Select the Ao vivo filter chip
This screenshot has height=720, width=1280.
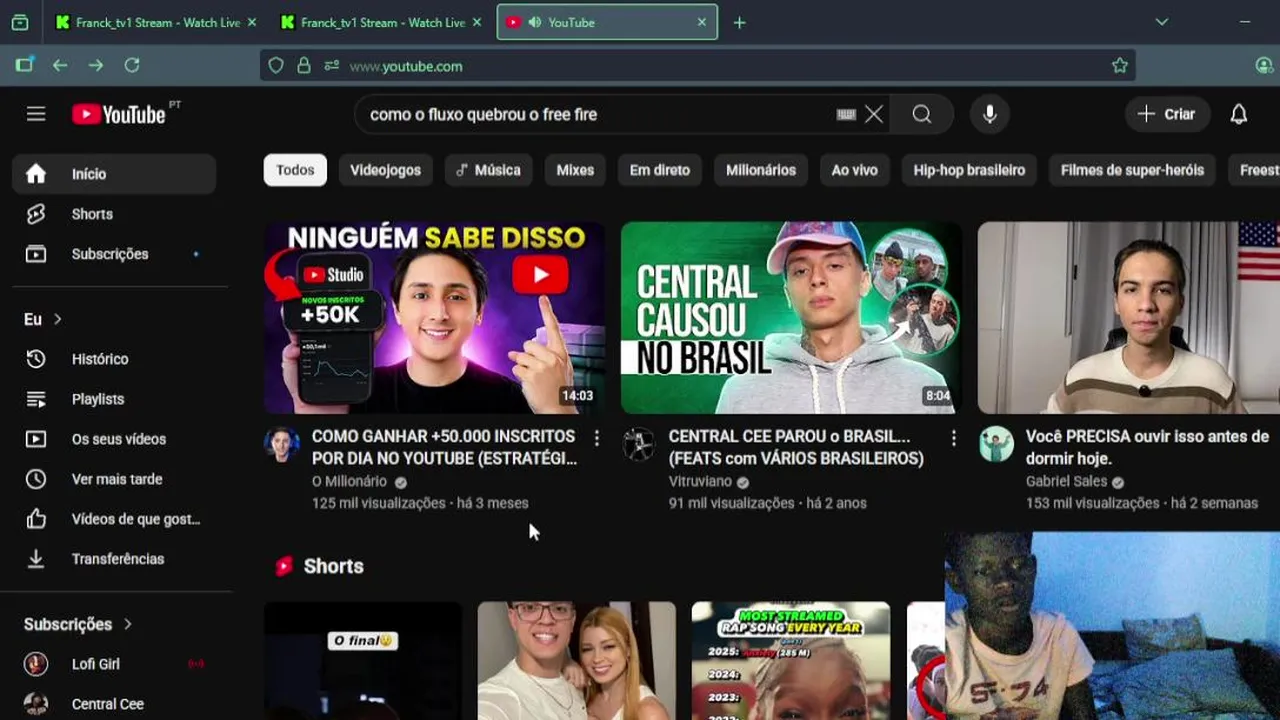[854, 170]
